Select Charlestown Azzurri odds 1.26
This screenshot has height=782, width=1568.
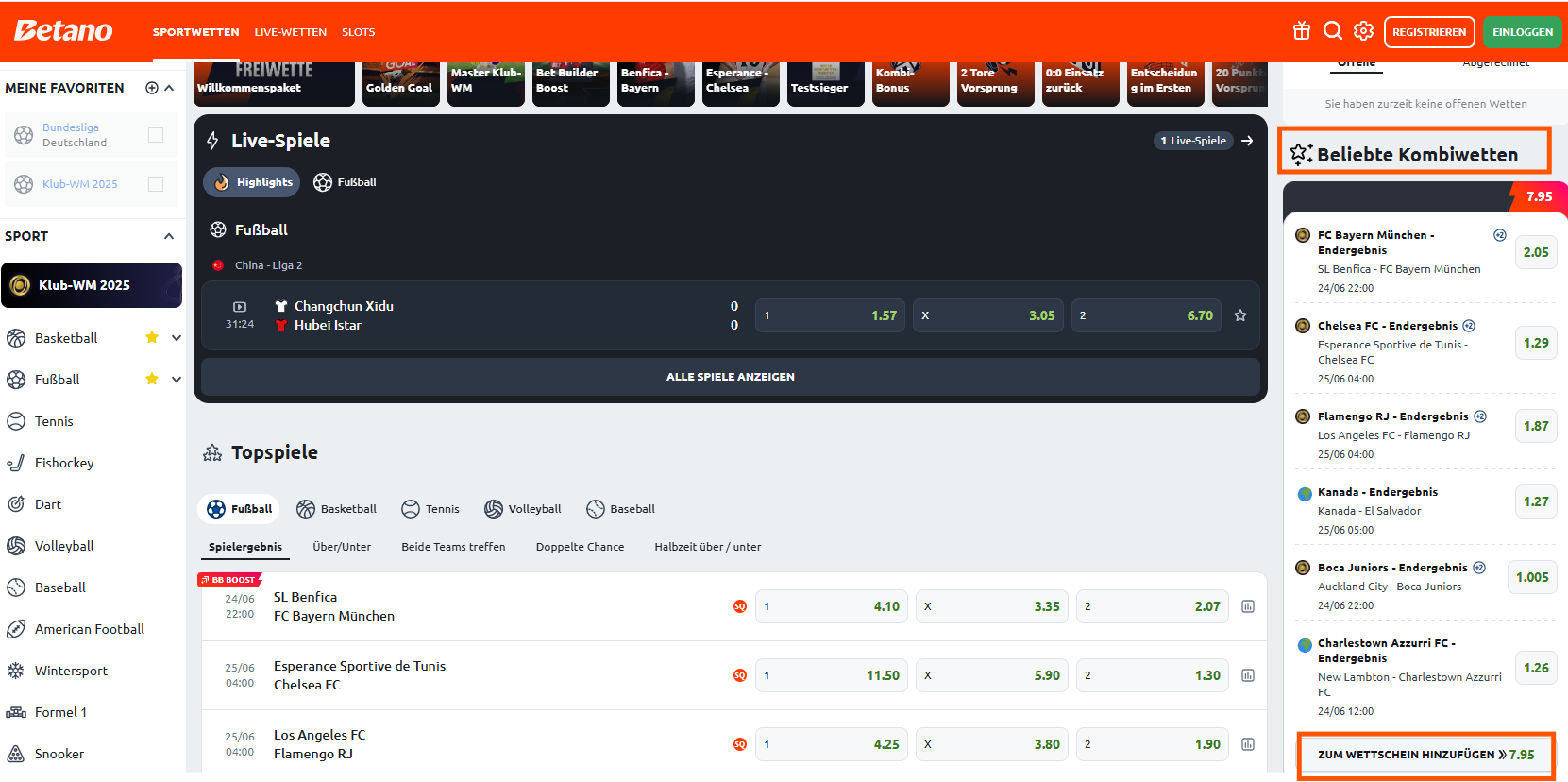1536,668
